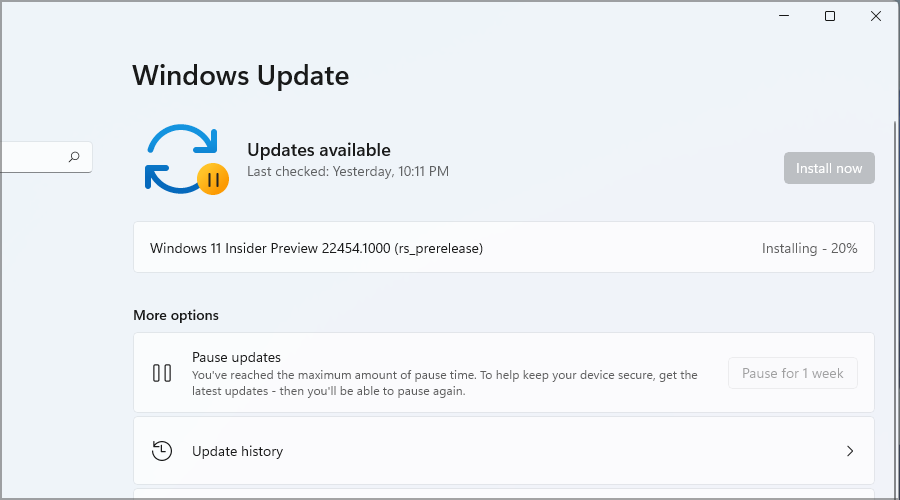Click the pause bars icon beside Pause updates

162,373
